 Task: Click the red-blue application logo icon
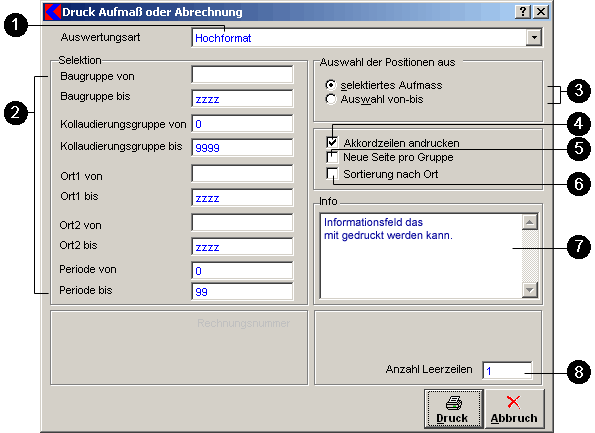click(52, 12)
